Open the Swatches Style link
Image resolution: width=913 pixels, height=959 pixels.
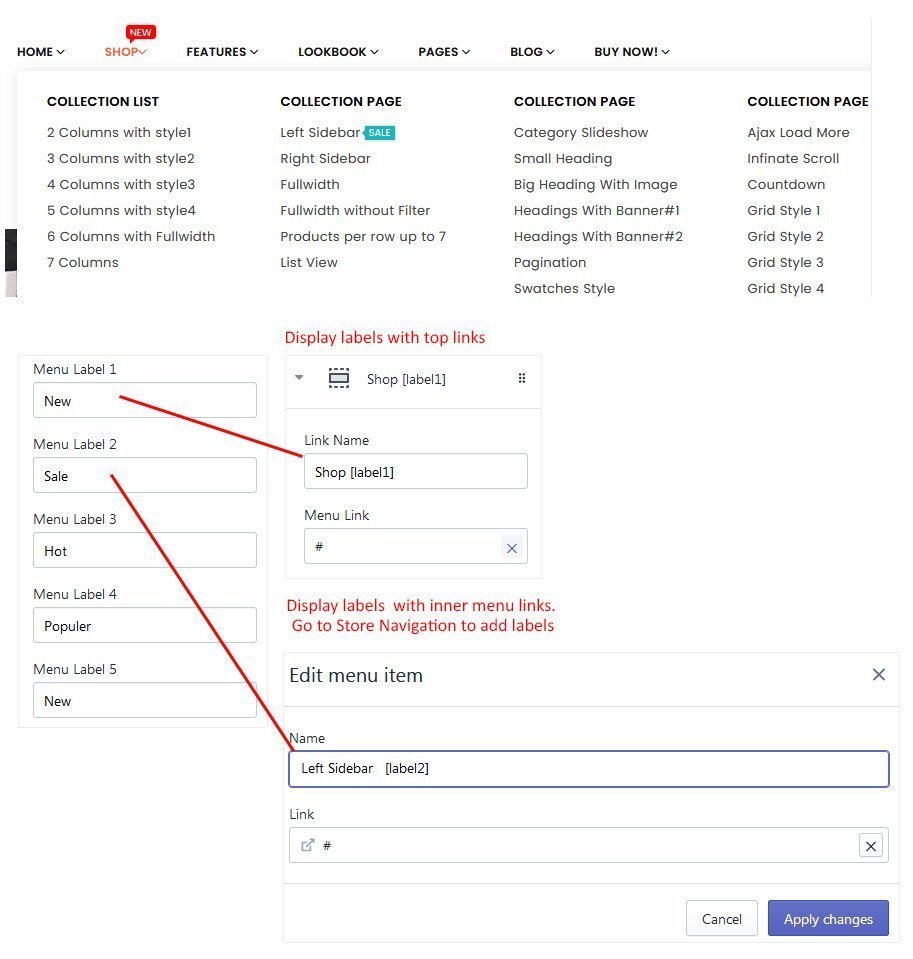[564, 288]
